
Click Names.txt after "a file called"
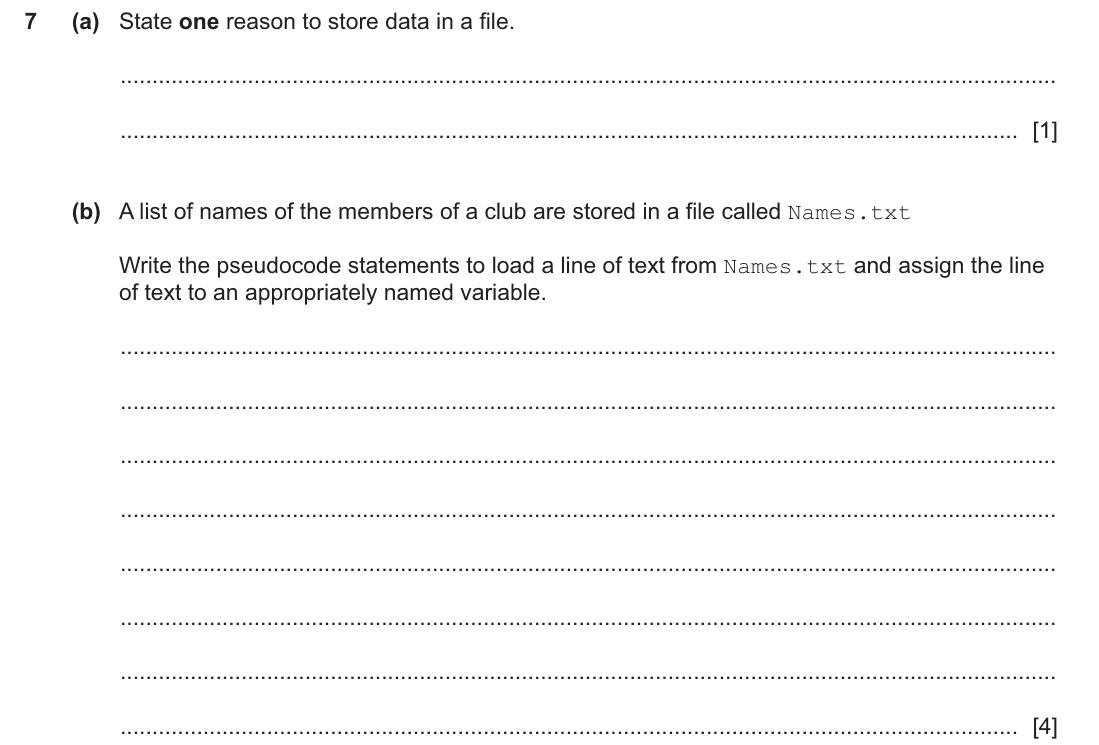point(849,212)
